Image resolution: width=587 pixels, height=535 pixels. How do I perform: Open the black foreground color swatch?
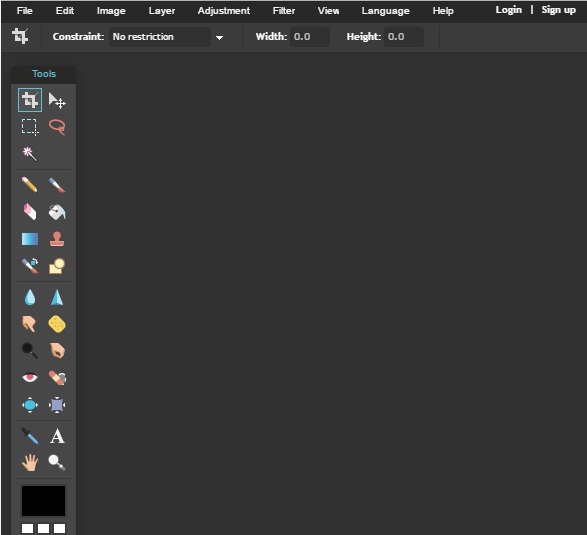click(43, 501)
